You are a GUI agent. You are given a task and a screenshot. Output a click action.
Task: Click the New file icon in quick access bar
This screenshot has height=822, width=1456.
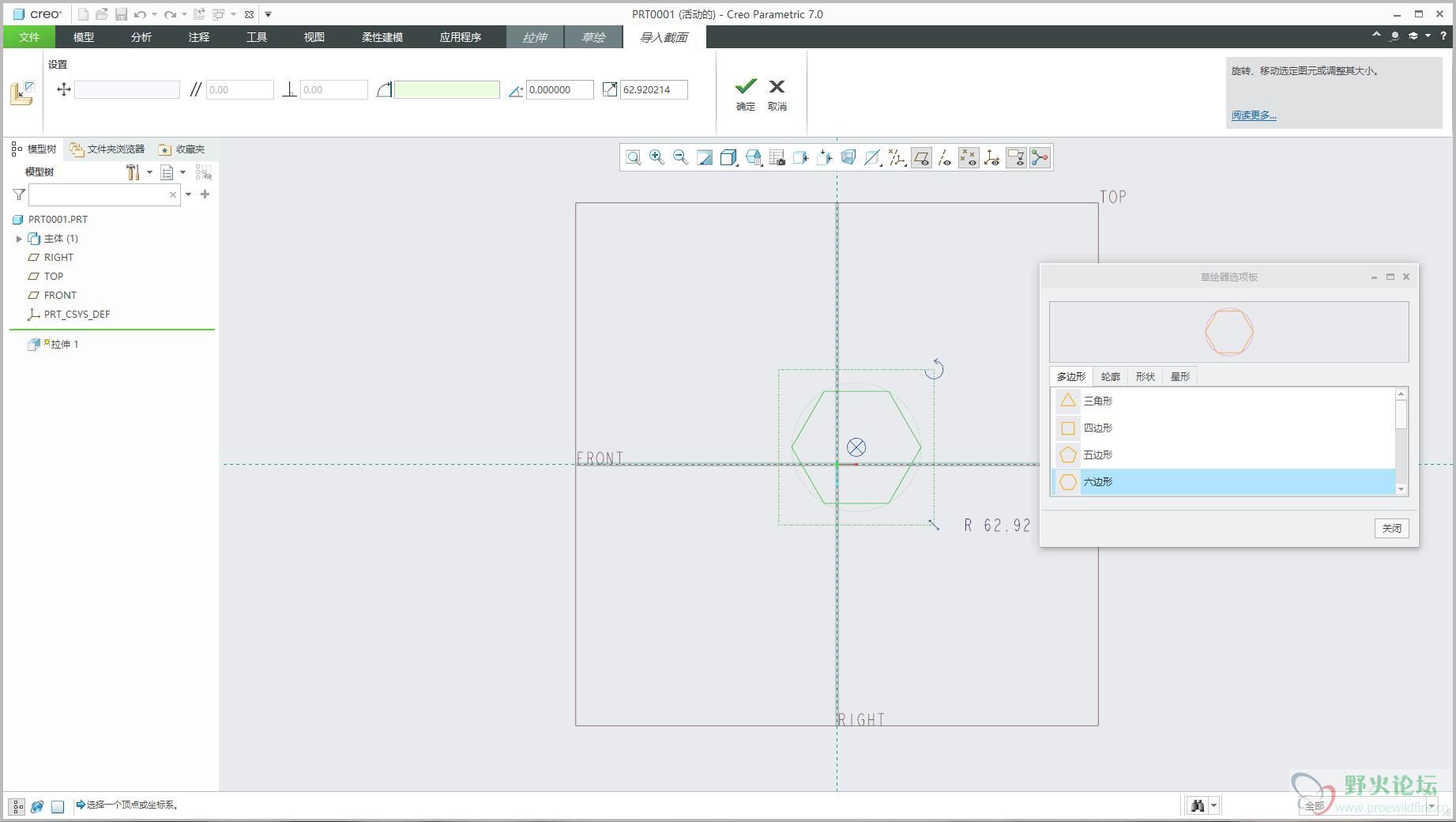coord(83,14)
